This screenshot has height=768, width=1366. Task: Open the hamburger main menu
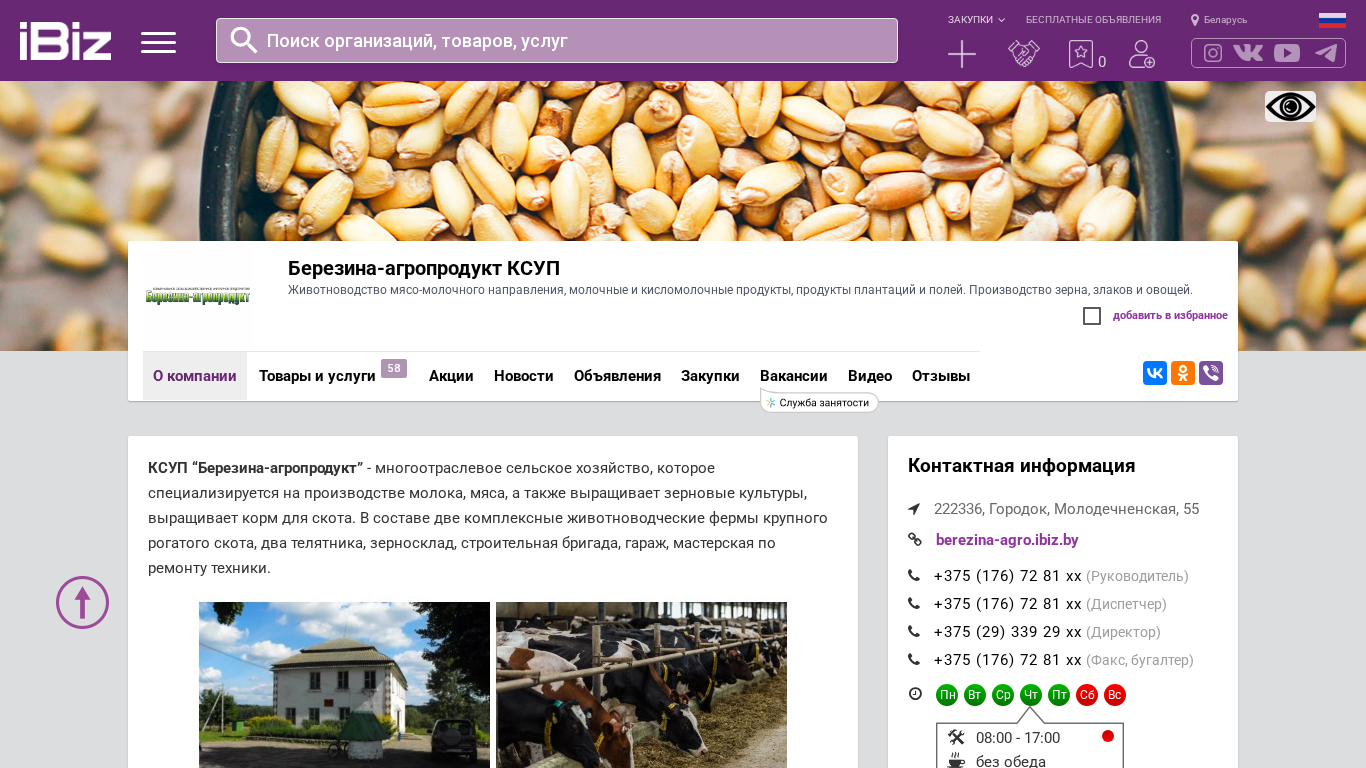click(x=158, y=42)
